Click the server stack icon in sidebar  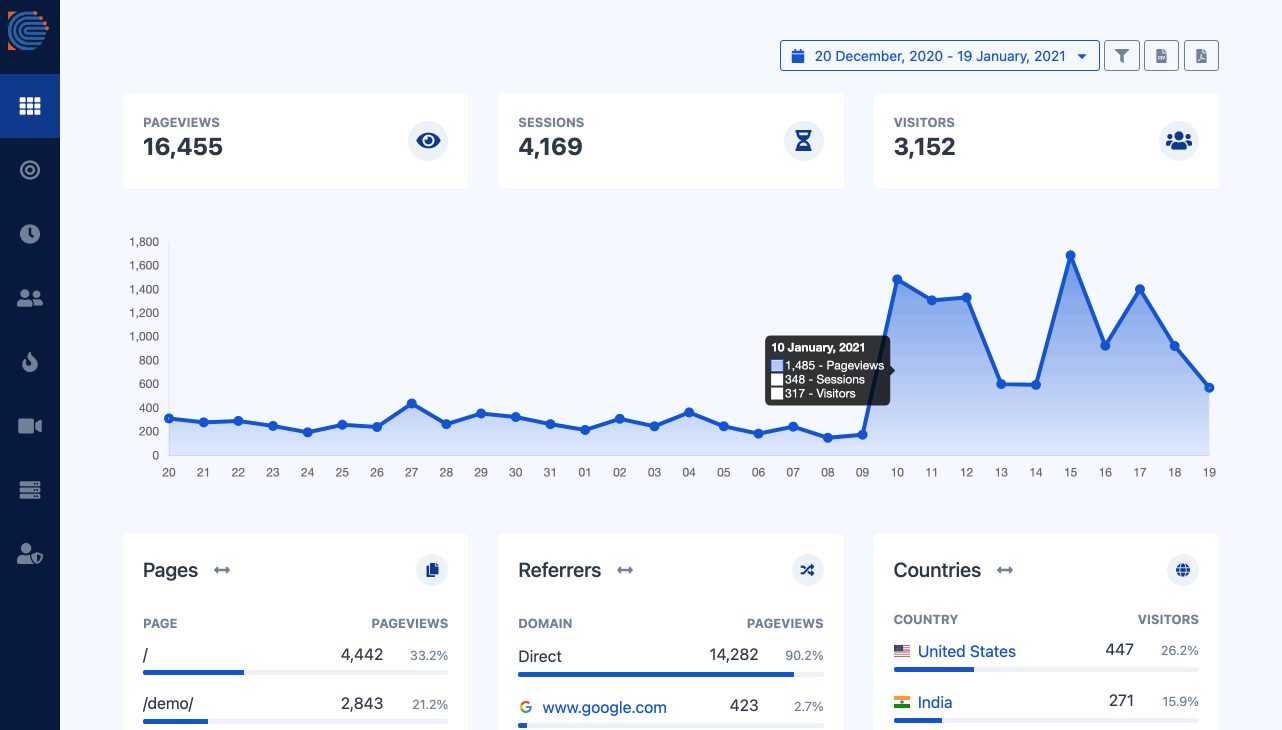tap(30, 490)
